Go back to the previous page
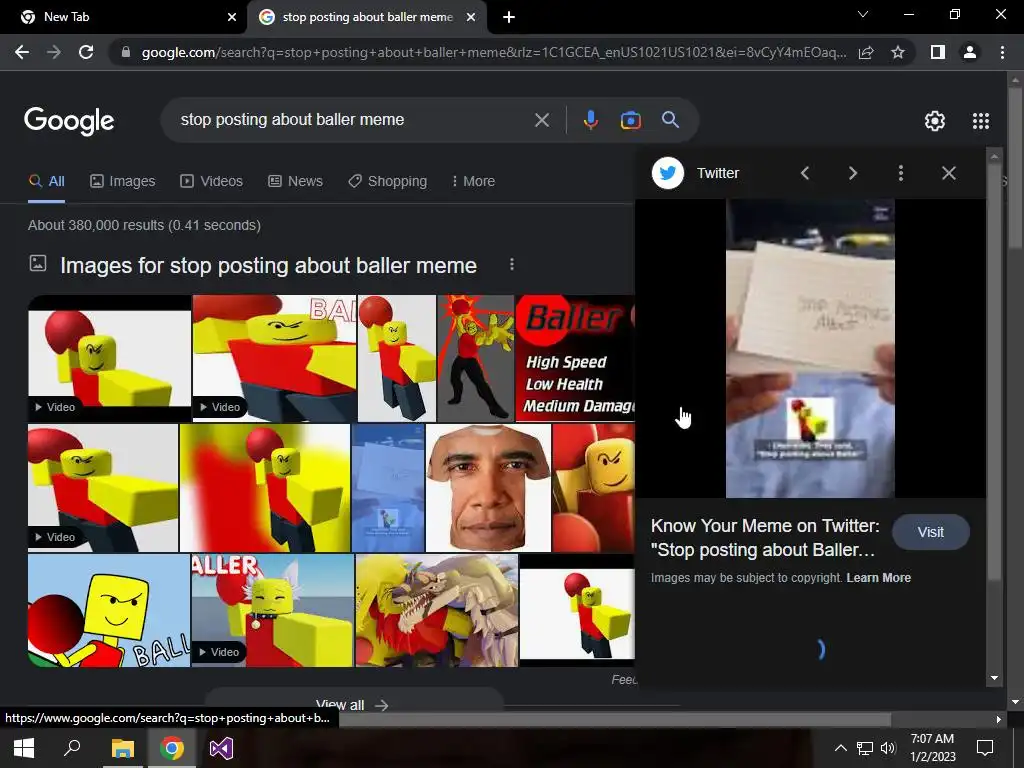1024x768 pixels. tap(22, 52)
